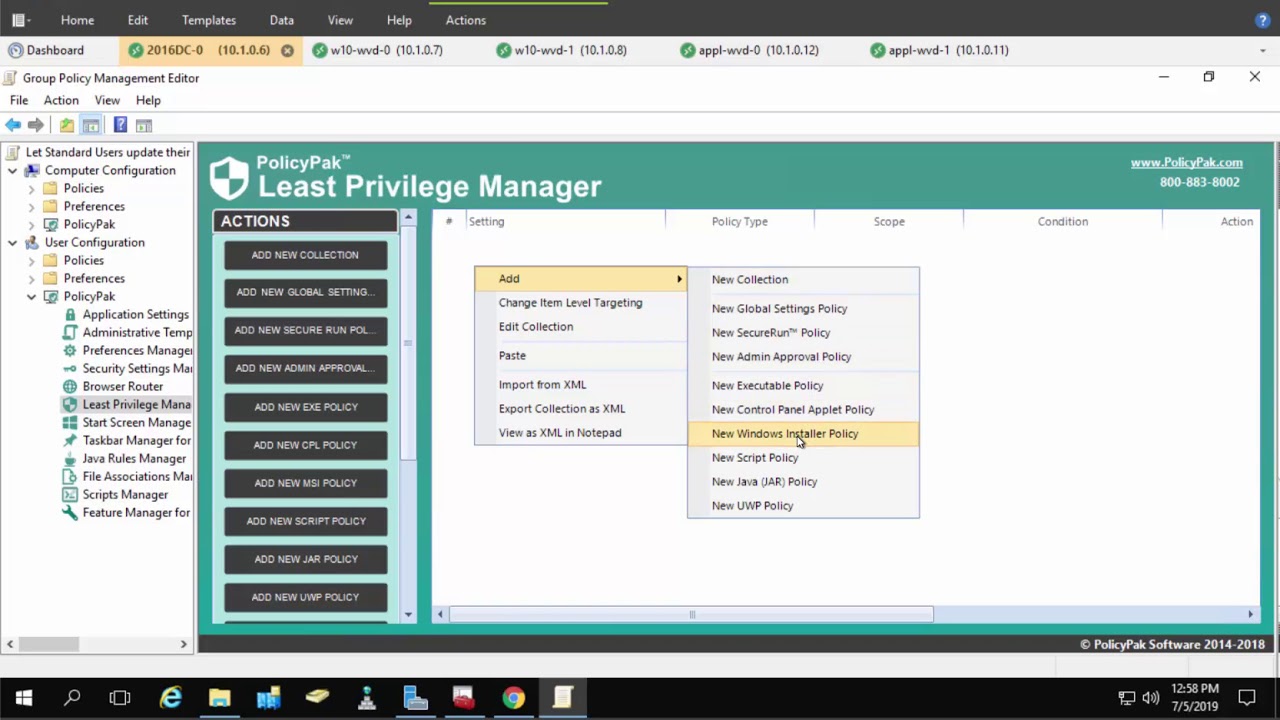Click ADD NEW COLLECTION button
Screen dimensions: 1280x720
pos(305,255)
